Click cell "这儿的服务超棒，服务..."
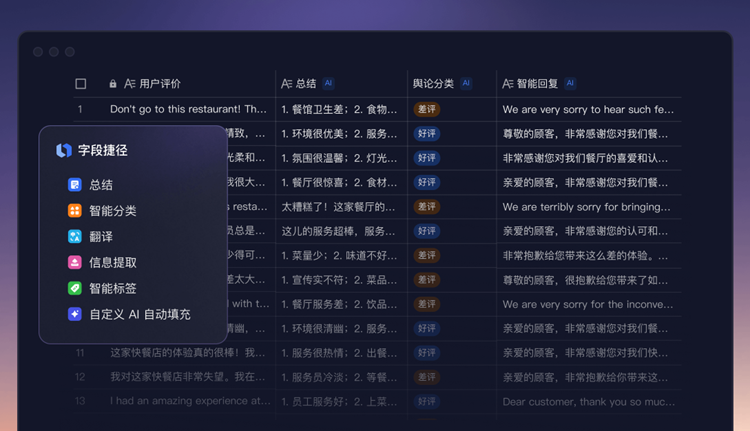Viewport: 750px width, 431px height. tap(339, 231)
